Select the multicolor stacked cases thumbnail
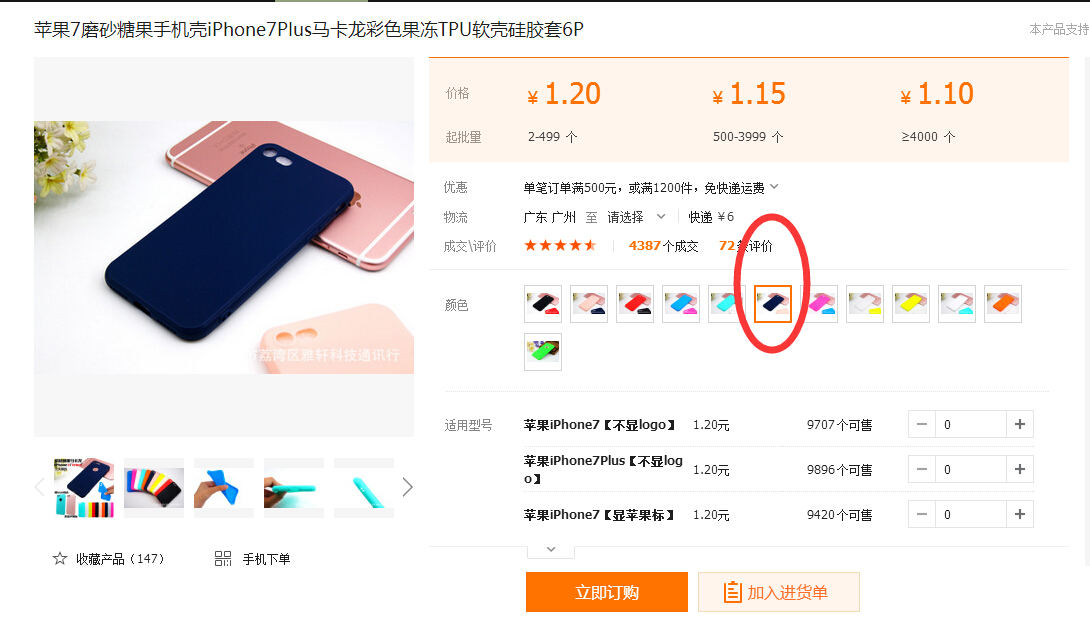The height and width of the screenshot is (632, 1090). pos(154,488)
